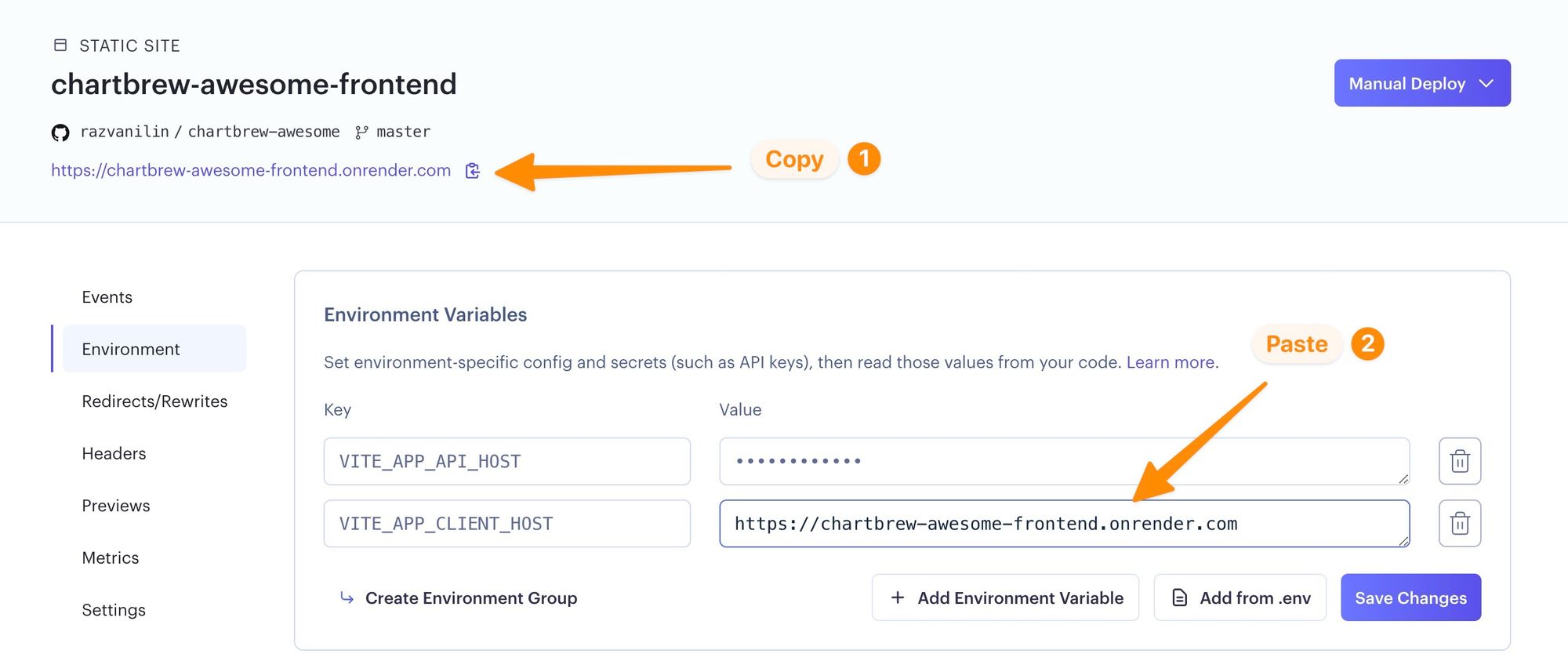View the Metrics page

point(111,558)
